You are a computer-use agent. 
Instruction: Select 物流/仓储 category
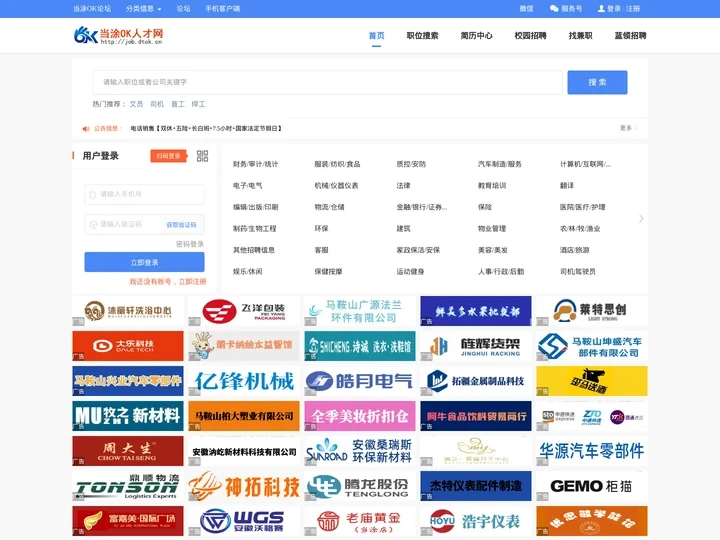click(x=329, y=207)
